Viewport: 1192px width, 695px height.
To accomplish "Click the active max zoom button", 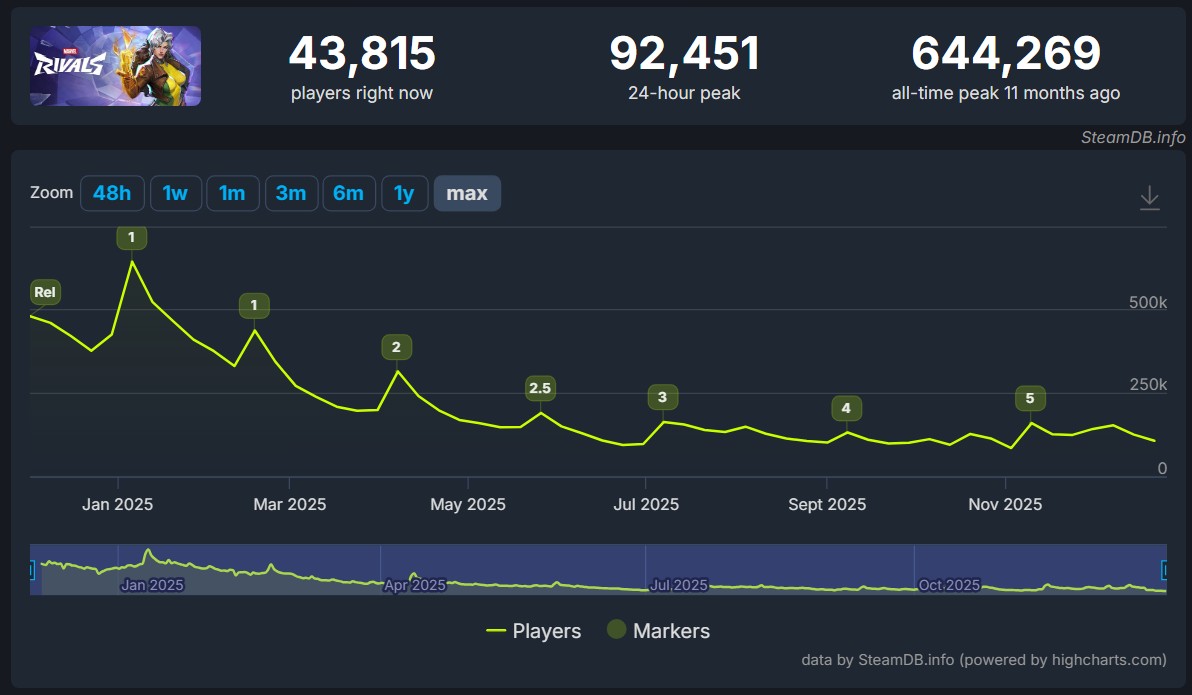I will click(x=467, y=193).
